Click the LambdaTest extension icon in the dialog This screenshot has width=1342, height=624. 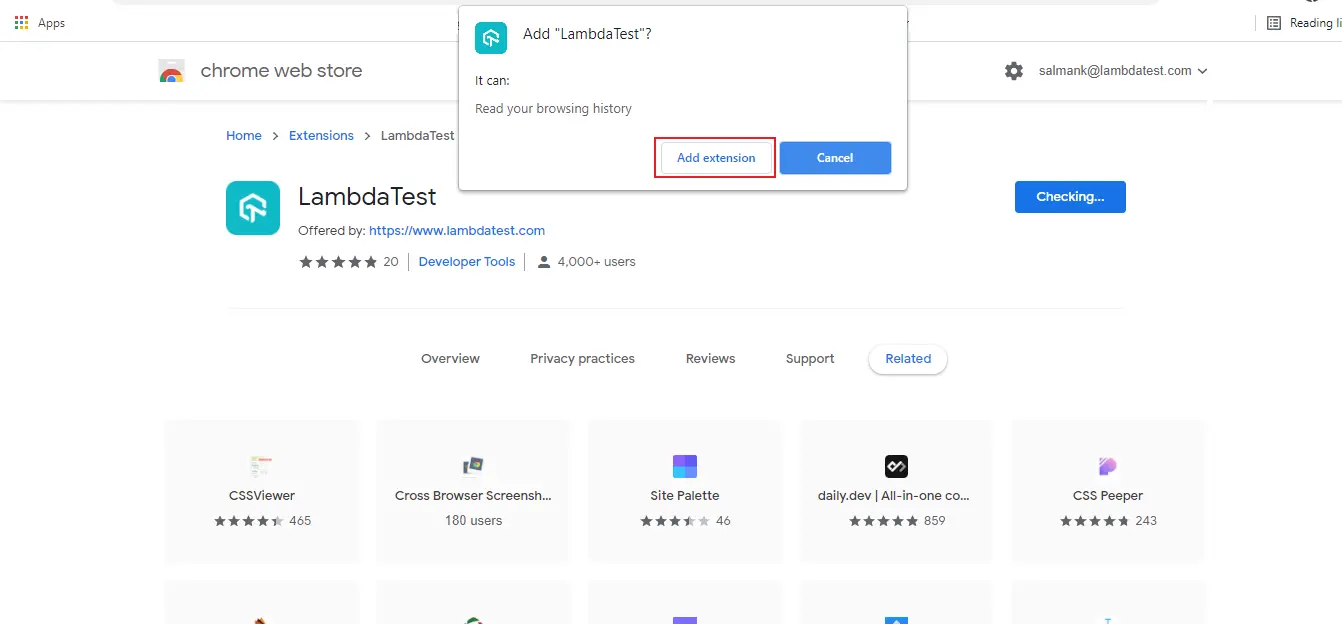point(490,38)
